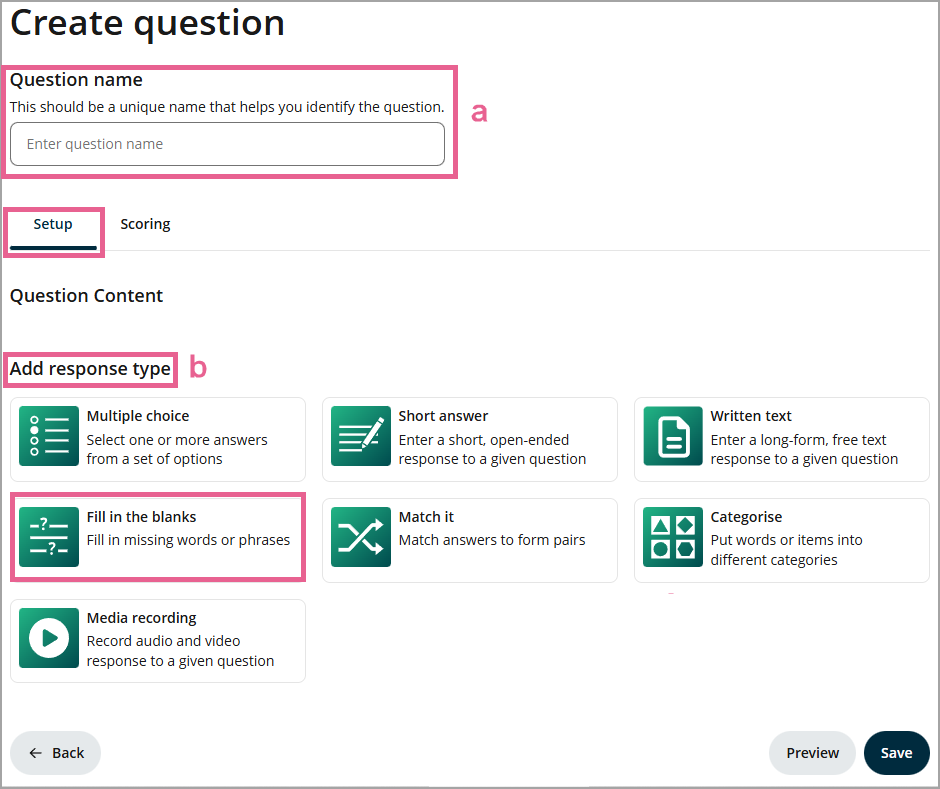Click the Multiple choice list icon
This screenshot has width=940, height=789.
point(49,437)
